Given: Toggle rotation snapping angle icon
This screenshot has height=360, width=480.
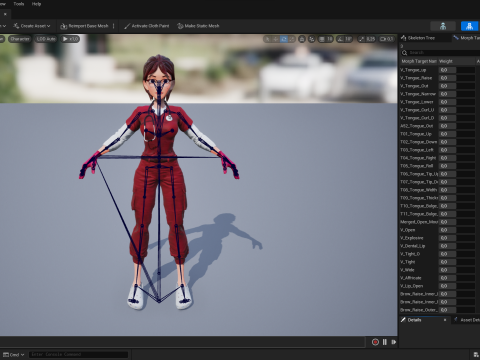Looking at the screenshot, I should (x=340, y=39).
